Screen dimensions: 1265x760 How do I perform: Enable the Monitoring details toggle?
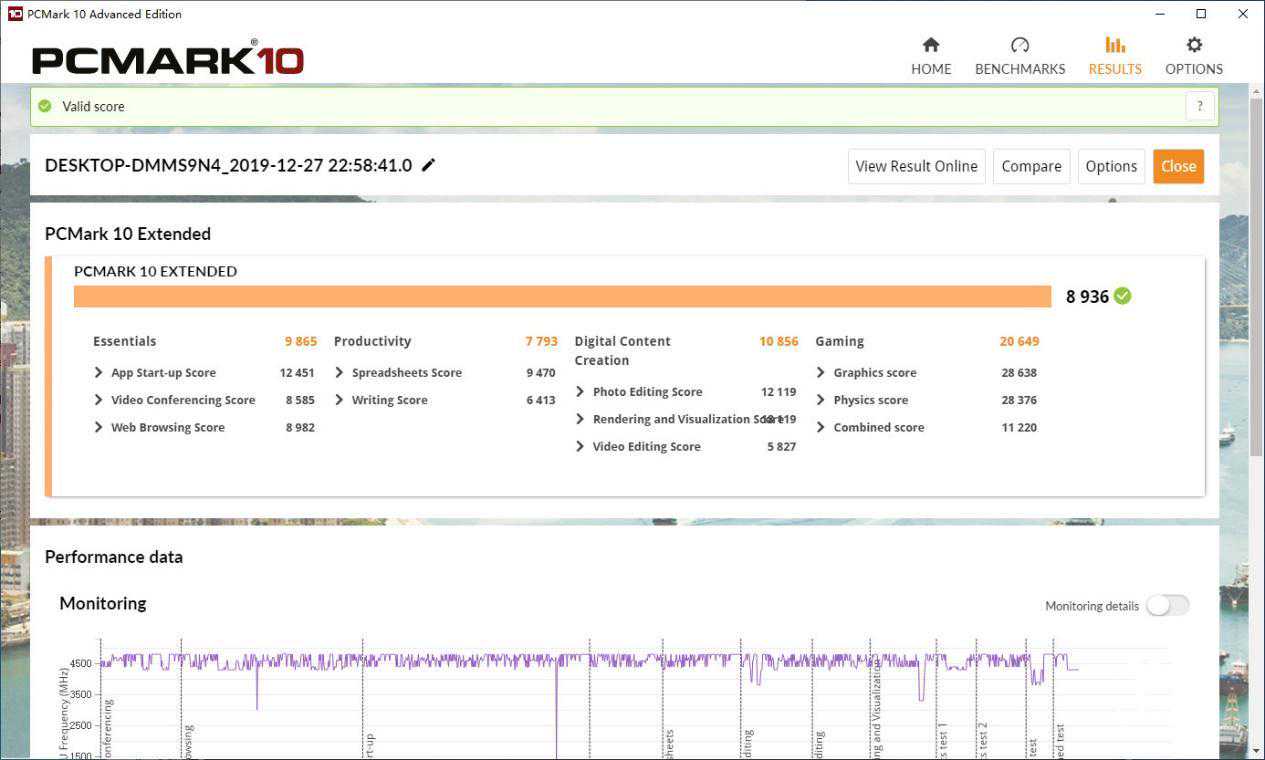click(1167, 605)
